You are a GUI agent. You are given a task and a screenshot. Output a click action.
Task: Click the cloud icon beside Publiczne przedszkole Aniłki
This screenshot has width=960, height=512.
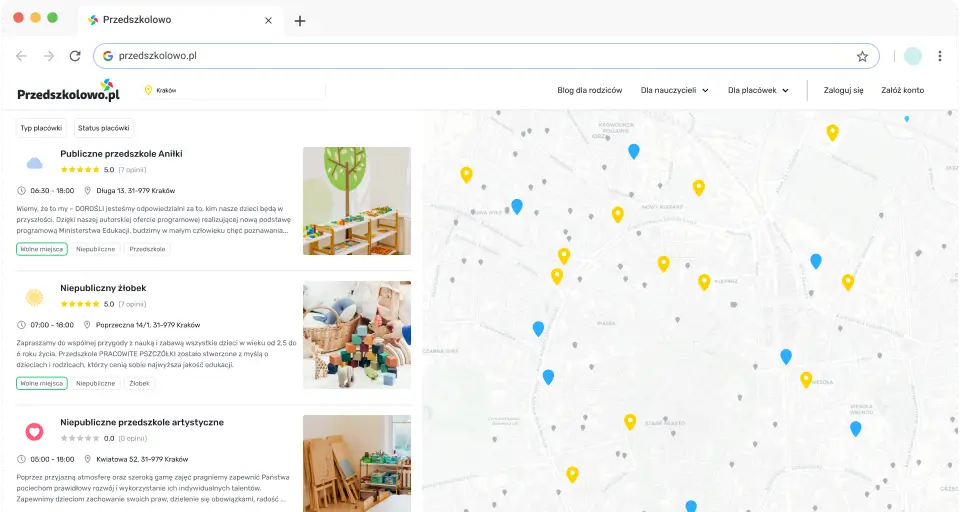(34, 163)
